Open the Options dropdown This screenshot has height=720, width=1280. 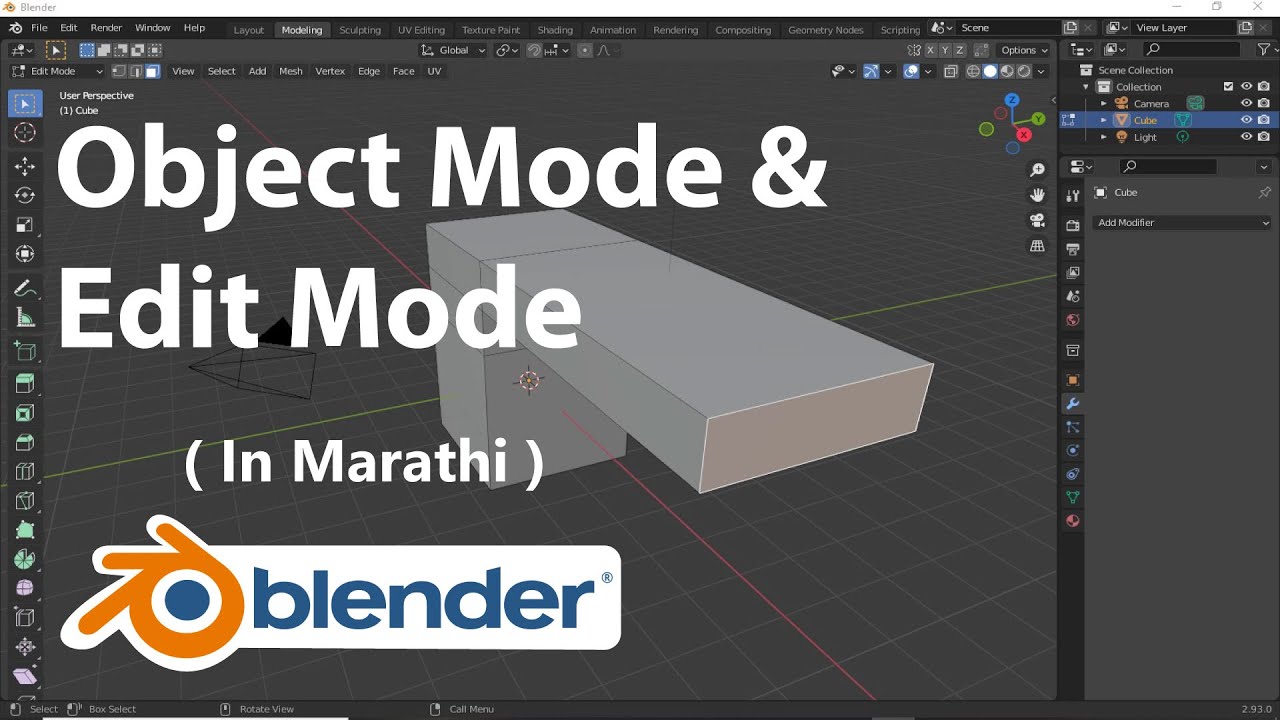click(1024, 50)
